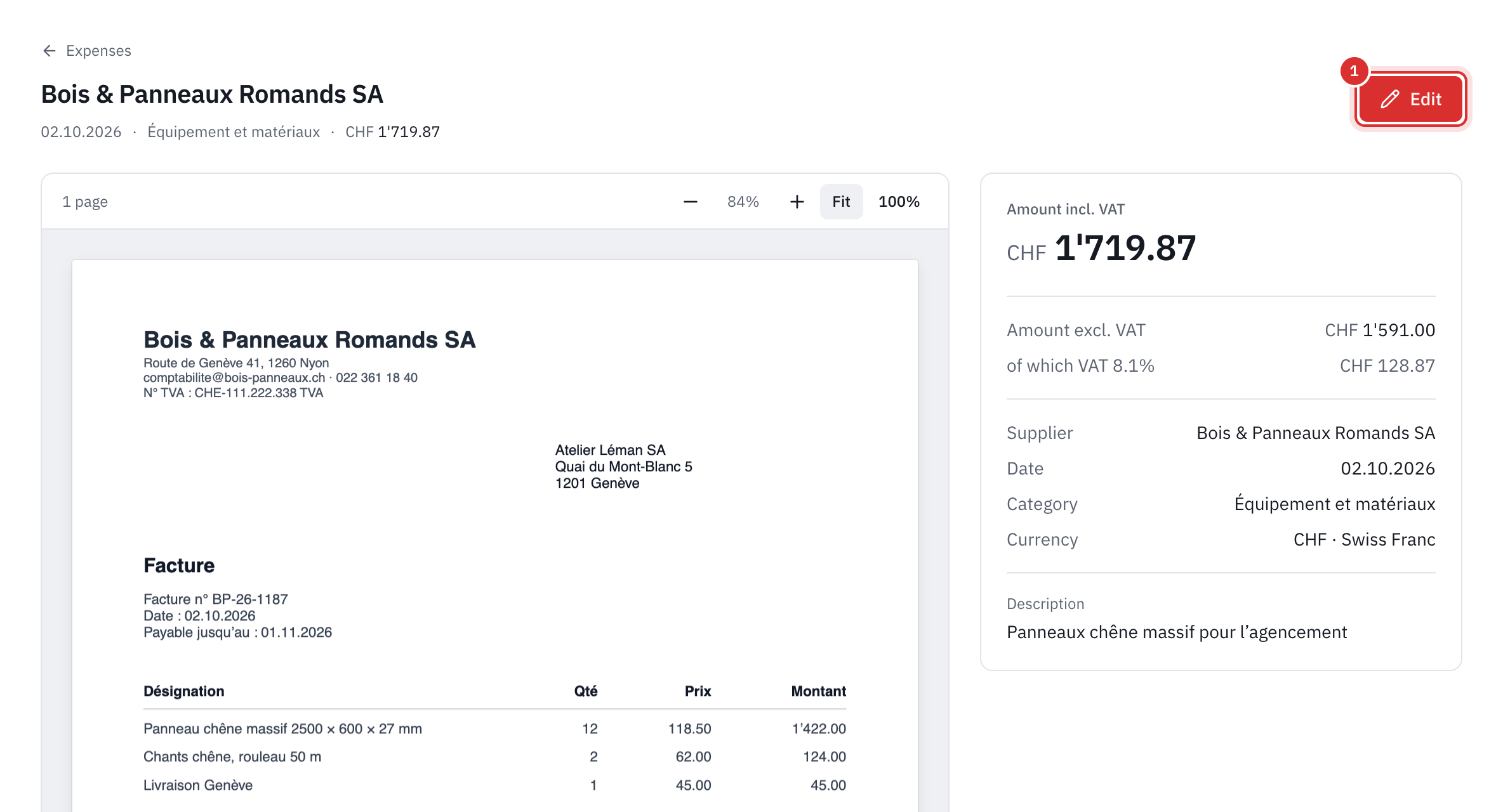Click N° TVA CHE-111.222.338 line
This screenshot has width=1503, height=812.
tap(234, 393)
